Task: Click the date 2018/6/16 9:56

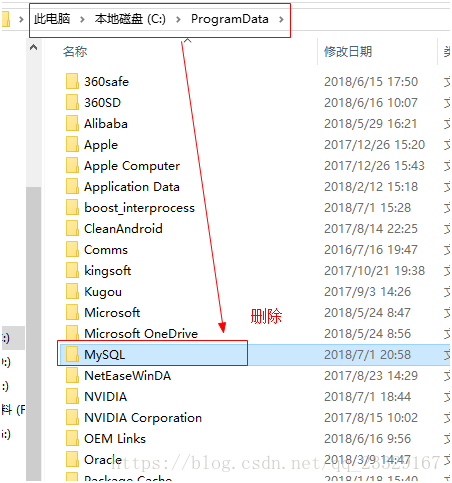Action: (367, 439)
